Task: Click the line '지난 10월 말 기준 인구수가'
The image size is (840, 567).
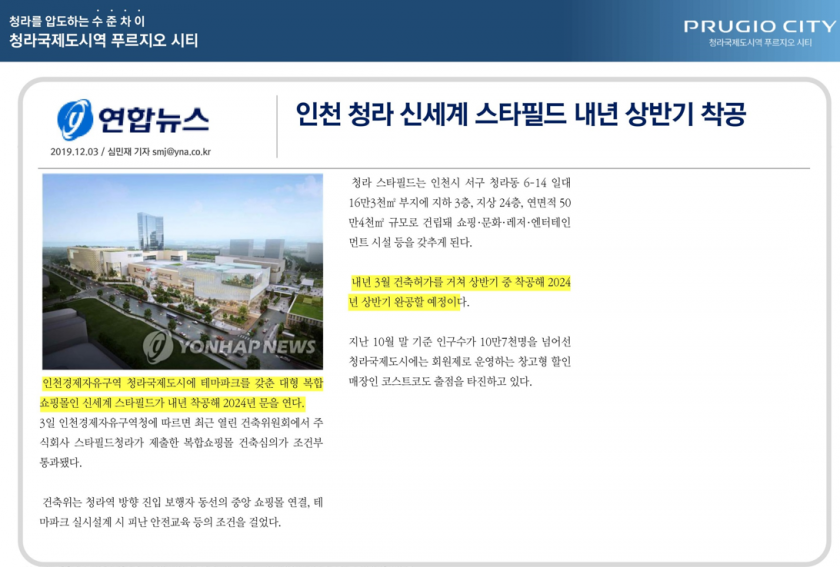Action: pos(460,342)
